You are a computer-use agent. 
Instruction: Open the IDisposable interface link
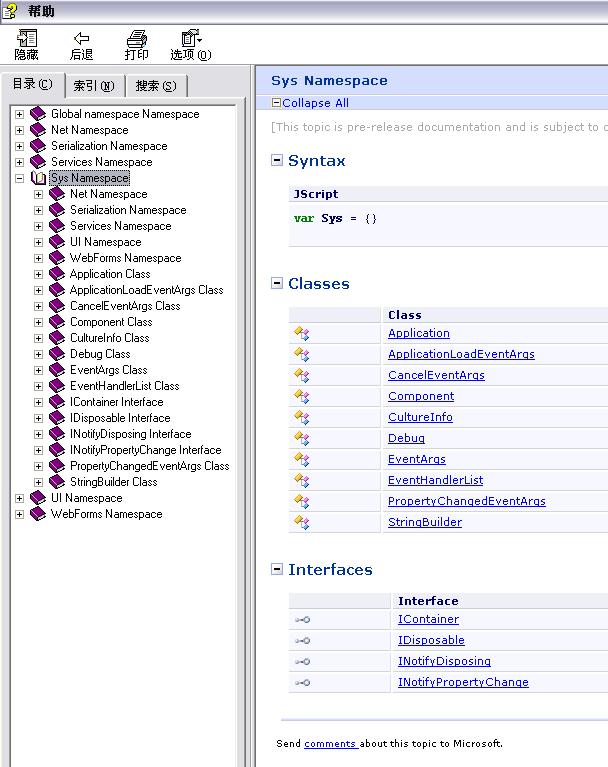pyautogui.click(x=431, y=640)
